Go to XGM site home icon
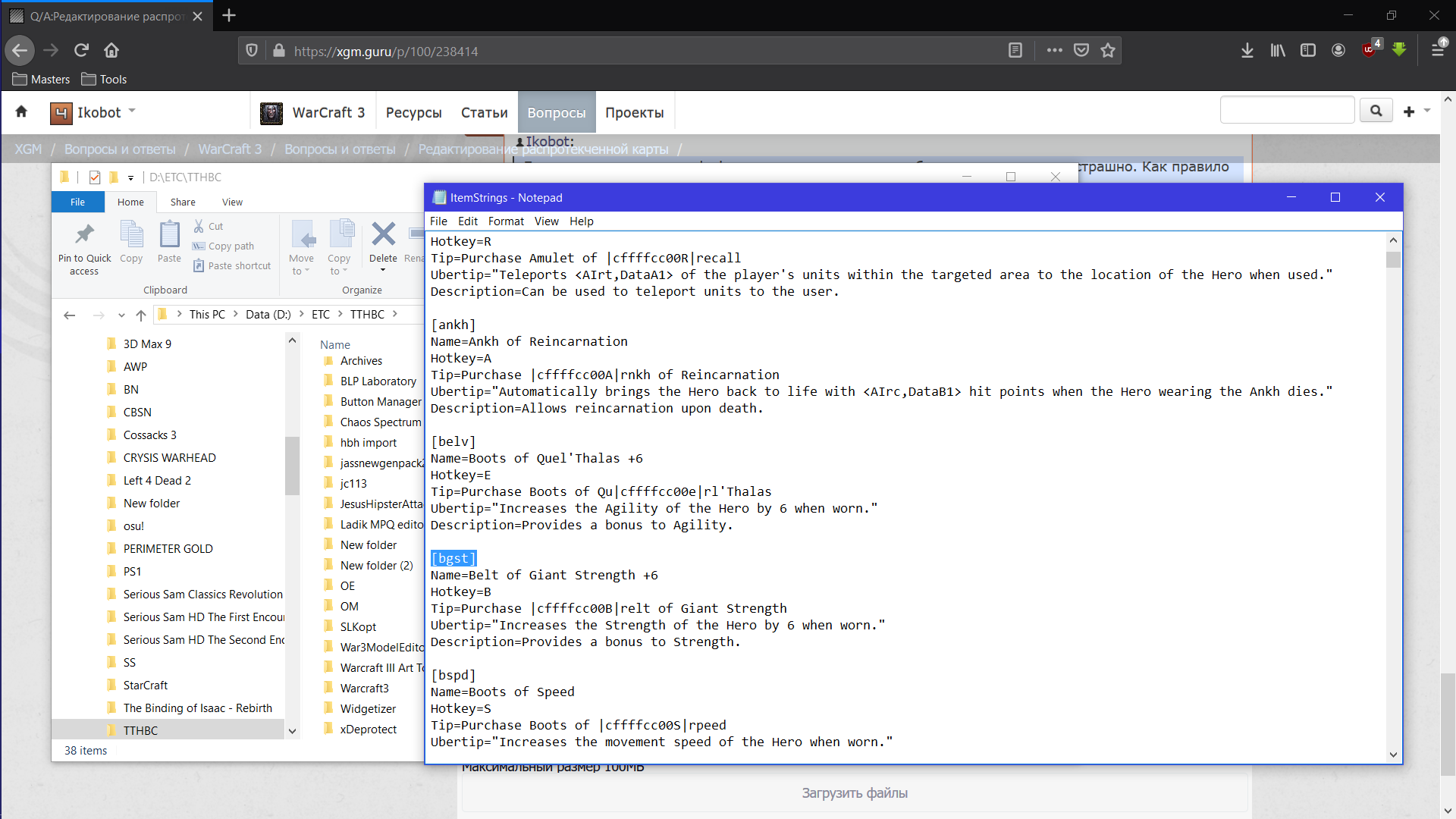Image resolution: width=1456 pixels, height=819 pixels. tap(21, 112)
